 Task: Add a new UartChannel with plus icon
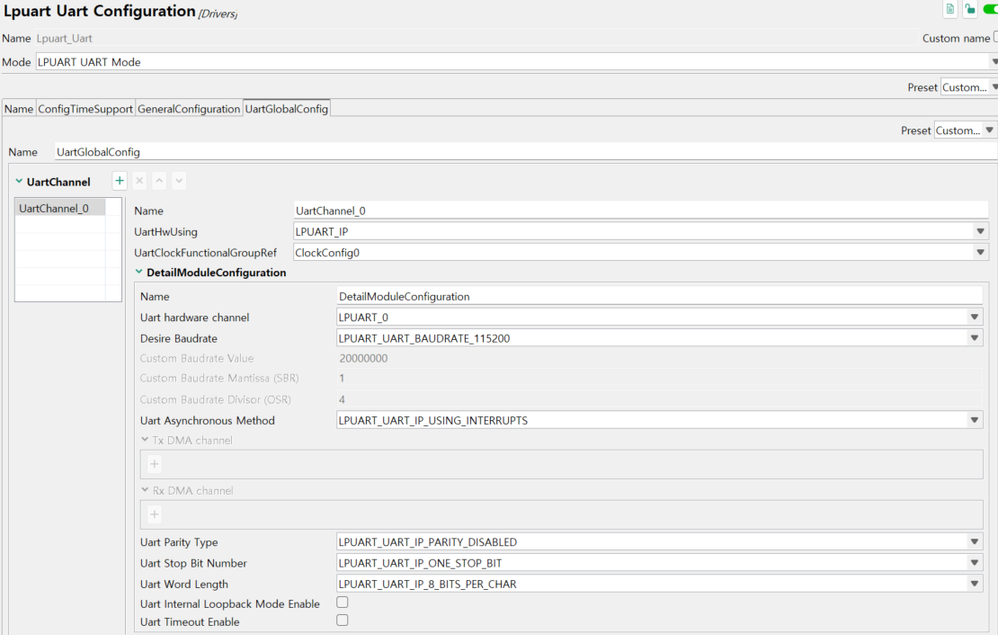click(x=119, y=181)
